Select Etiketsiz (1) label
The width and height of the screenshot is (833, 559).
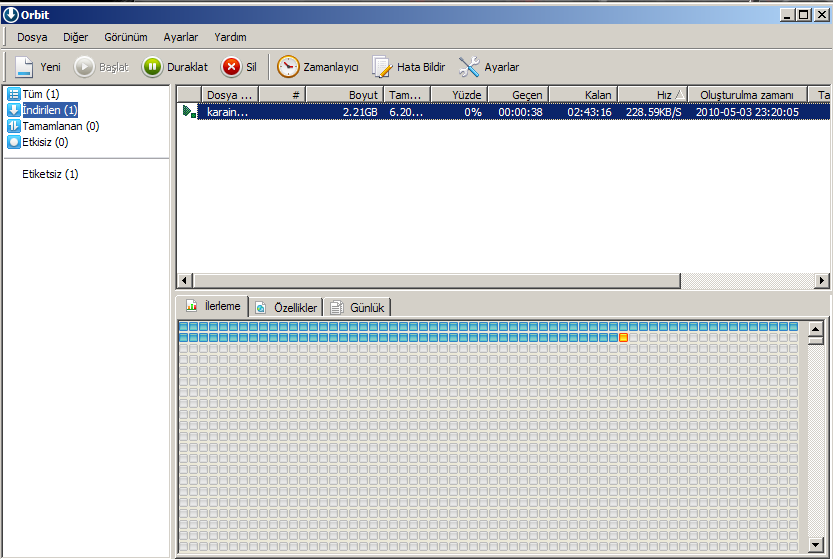[50, 174]
